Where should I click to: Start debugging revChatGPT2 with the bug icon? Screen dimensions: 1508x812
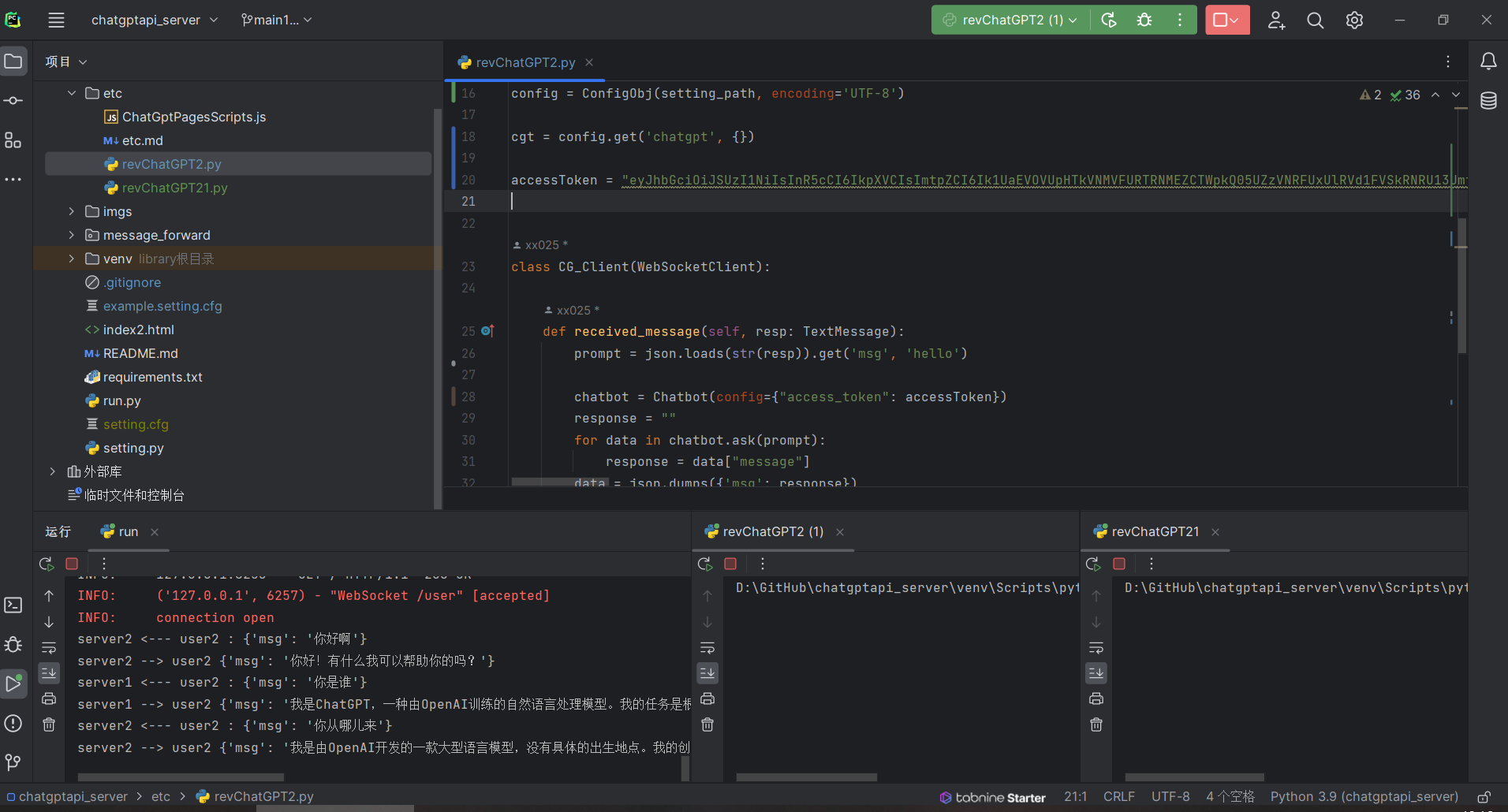(x=1144, y=20)
